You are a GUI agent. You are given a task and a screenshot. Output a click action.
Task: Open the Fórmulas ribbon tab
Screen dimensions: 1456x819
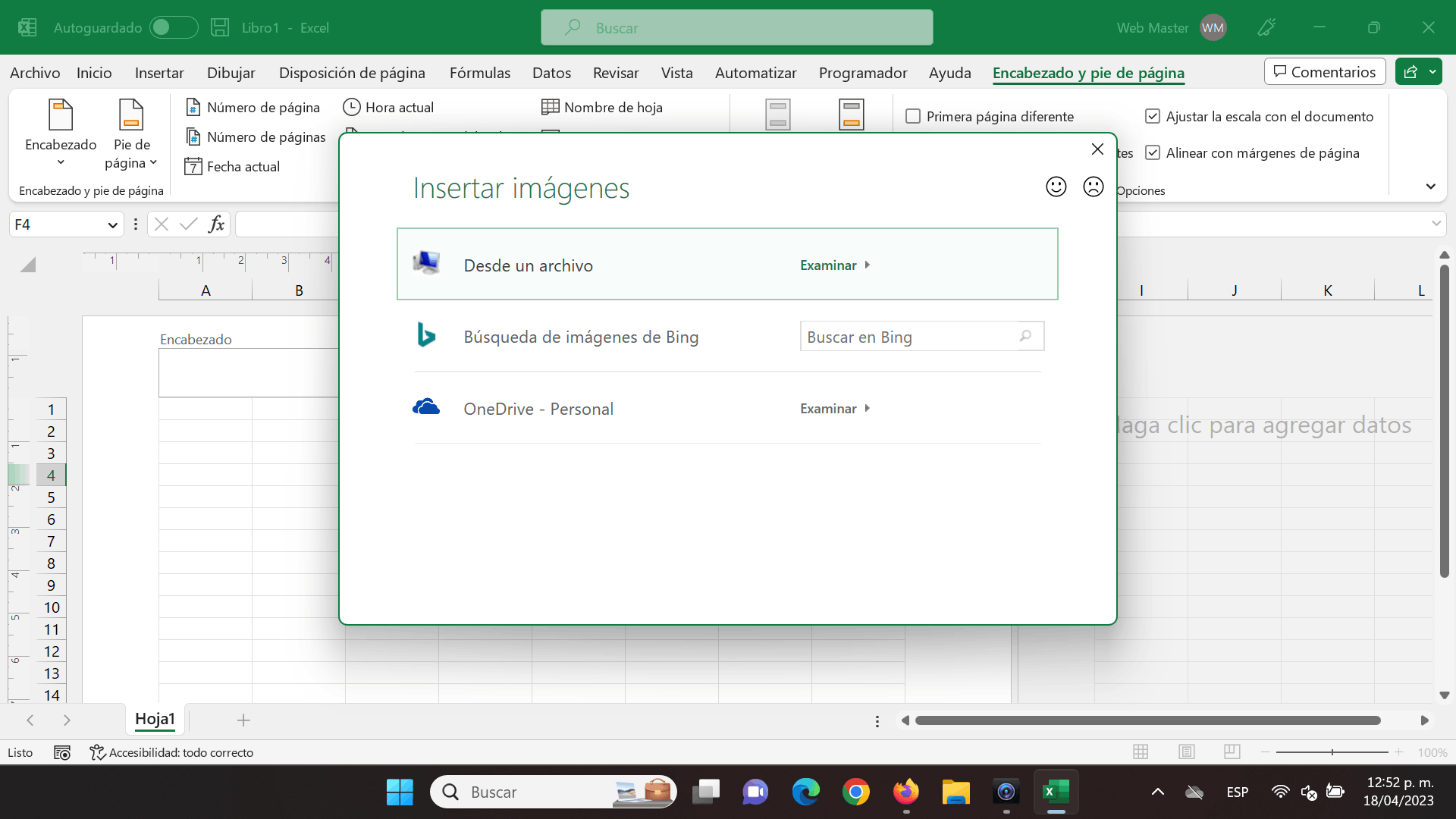(x=479, y=73)
